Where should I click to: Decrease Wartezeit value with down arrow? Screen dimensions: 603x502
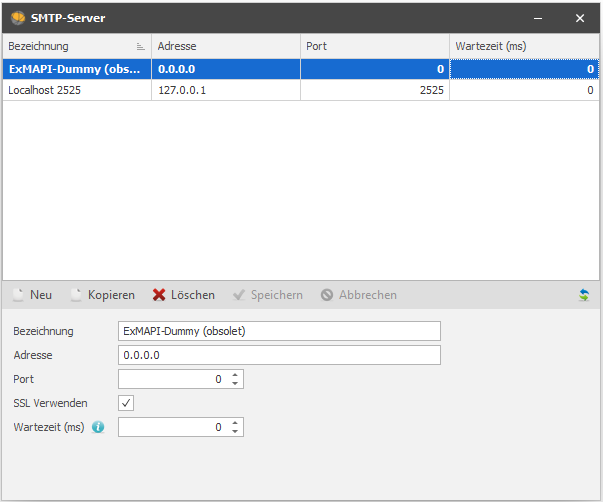pyautogui.click(x=235, y=431)
